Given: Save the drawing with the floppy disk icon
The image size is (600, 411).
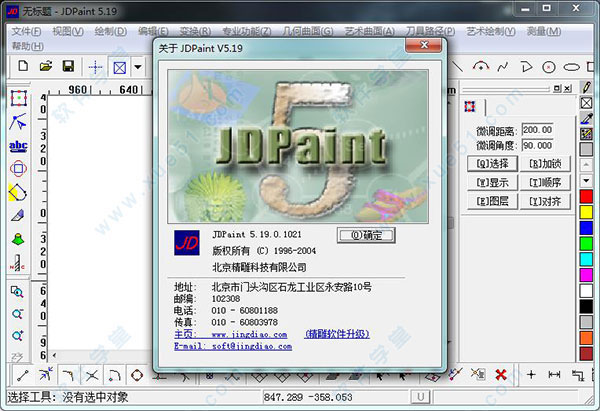Looking at the screenshot, I should pyautogui.click(x=68, y=66).
